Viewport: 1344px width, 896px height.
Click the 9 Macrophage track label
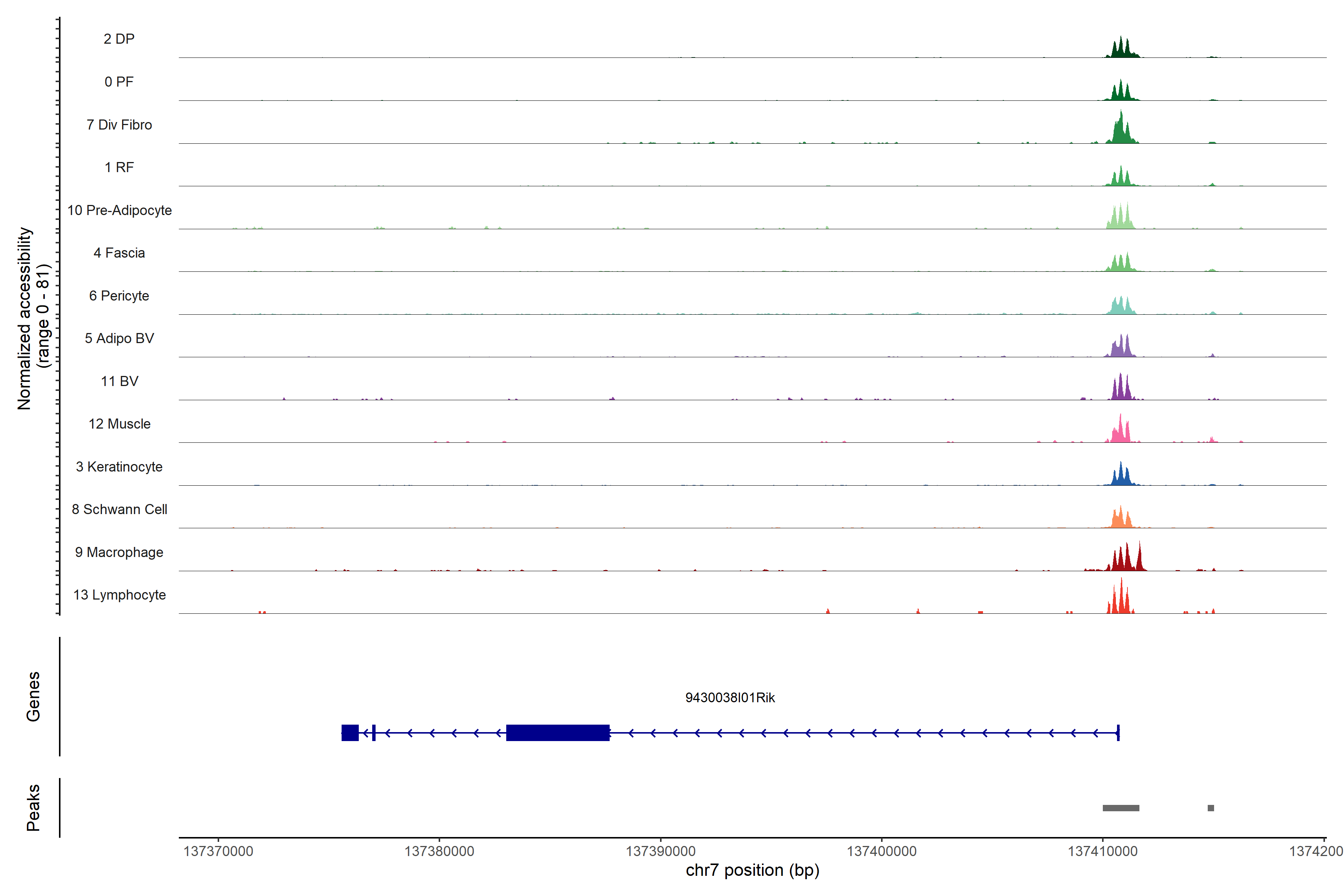[x=119, y=552]
